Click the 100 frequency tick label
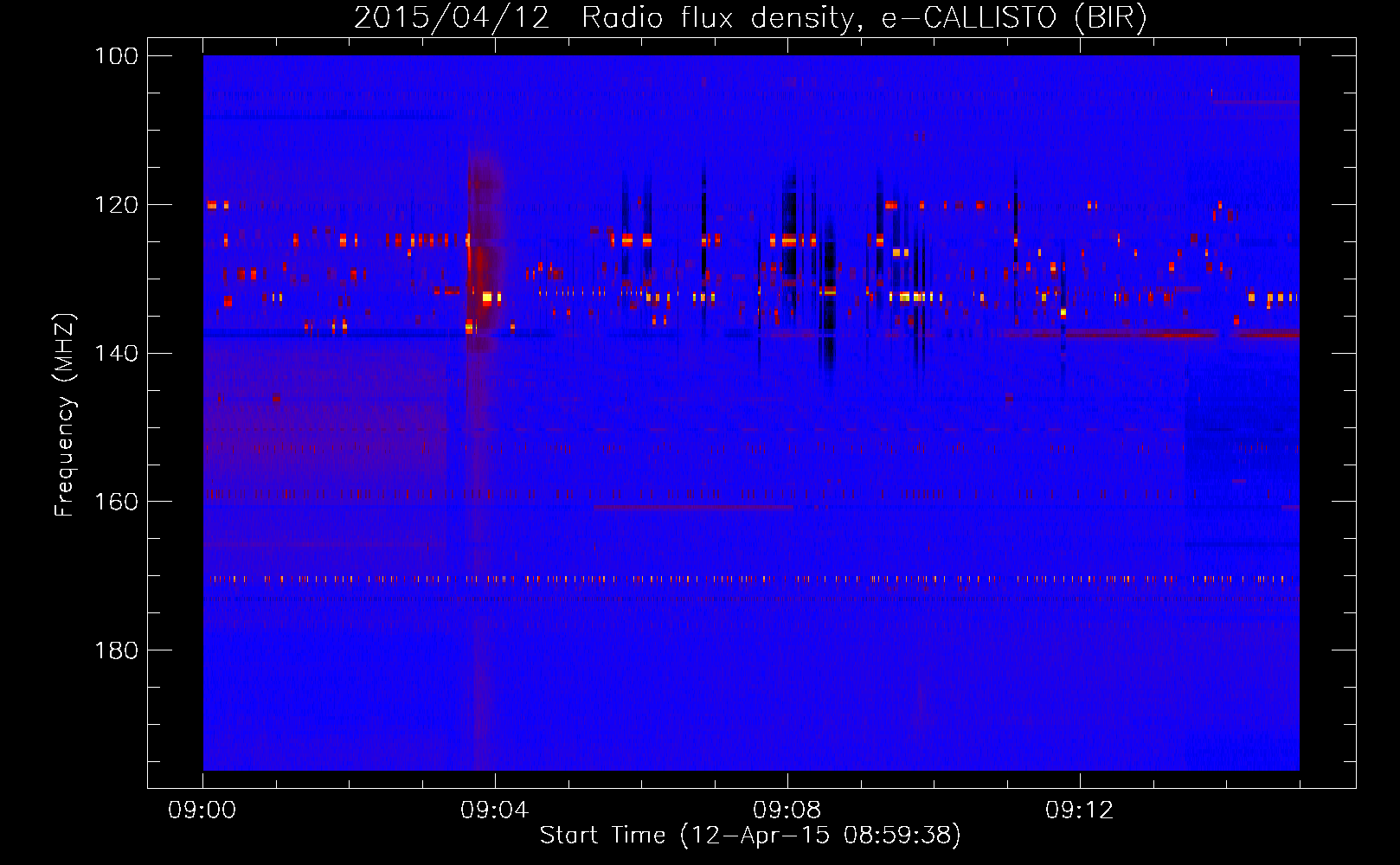The height and width of the screenshot is (865, 1400). (x=116, y=56)
